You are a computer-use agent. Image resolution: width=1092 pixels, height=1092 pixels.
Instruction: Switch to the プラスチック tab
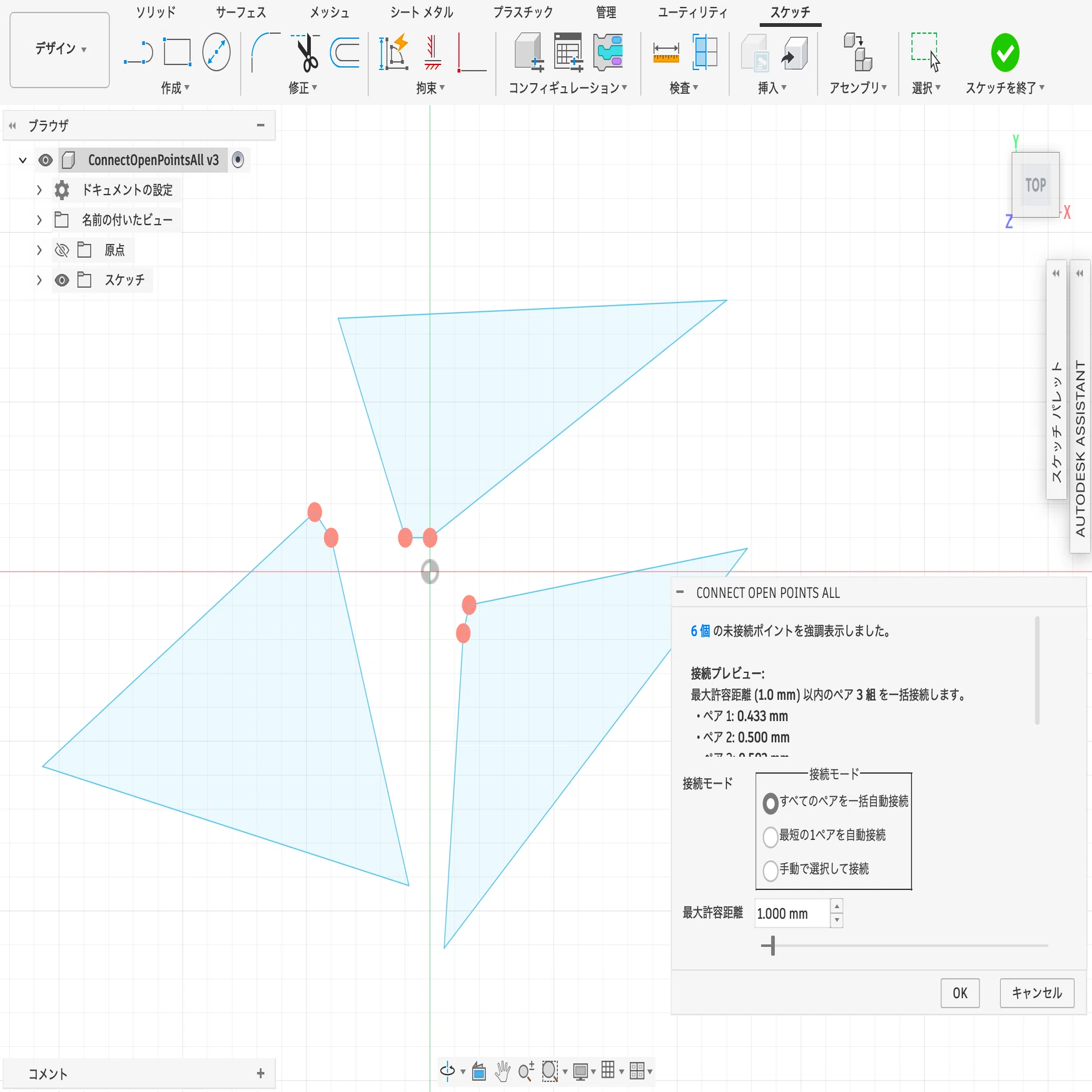(523, 13)
